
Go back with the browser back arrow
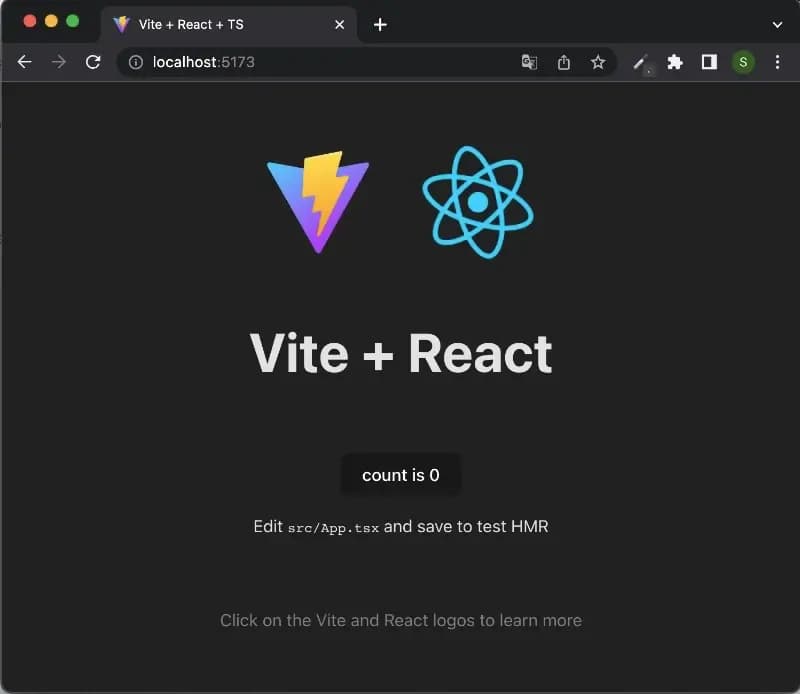pos(24,62)
